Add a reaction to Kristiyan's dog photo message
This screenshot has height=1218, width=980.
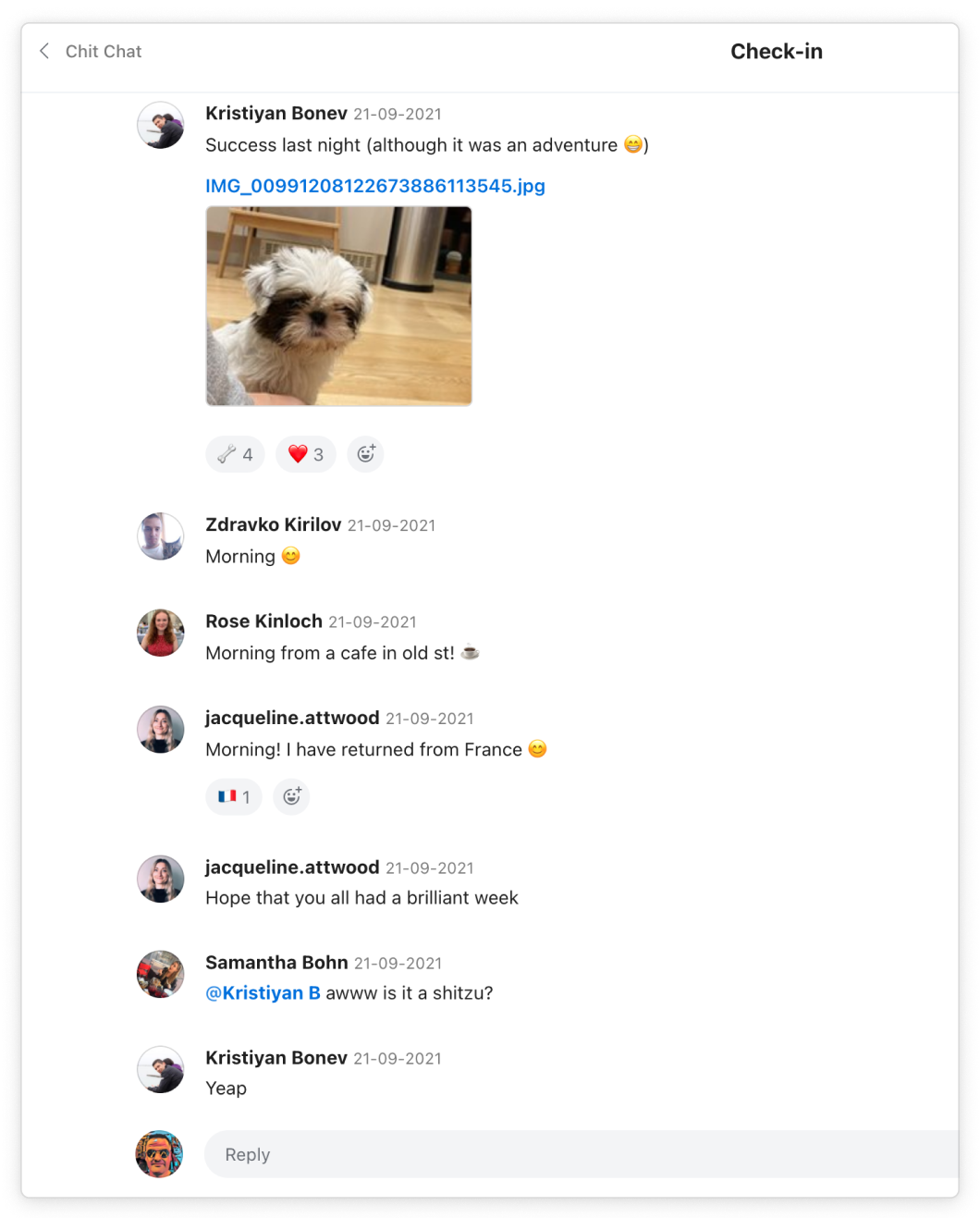coord(366,454)
